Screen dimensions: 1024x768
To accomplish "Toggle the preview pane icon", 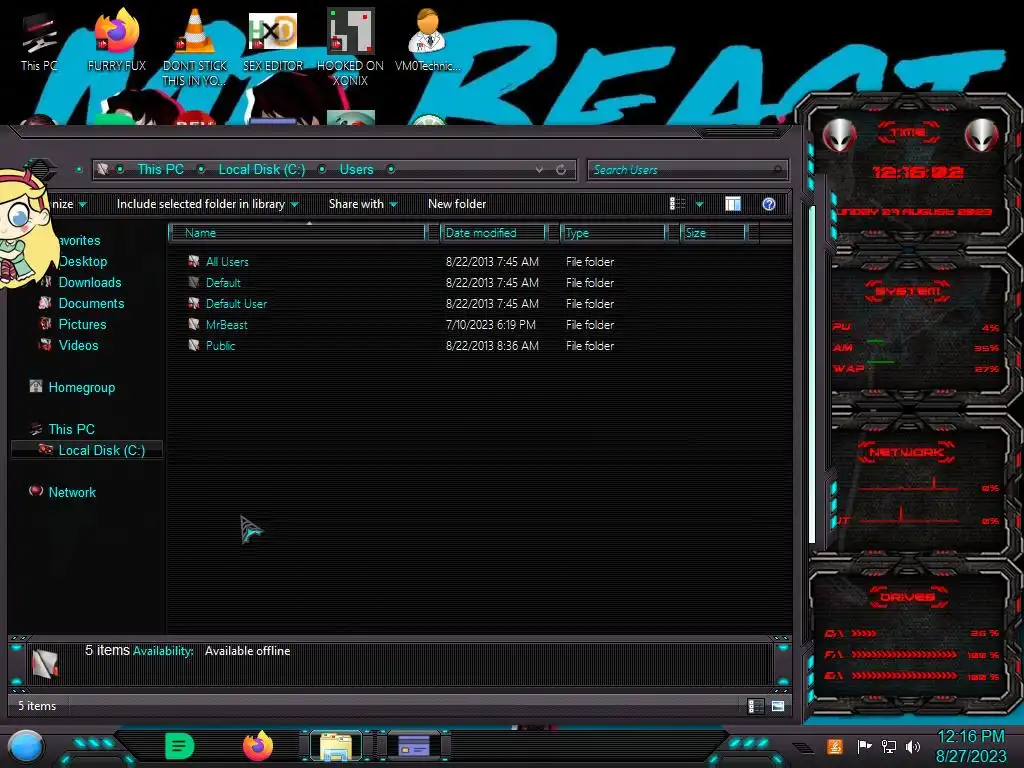I will pyautogui.click(x=733, y=204).
